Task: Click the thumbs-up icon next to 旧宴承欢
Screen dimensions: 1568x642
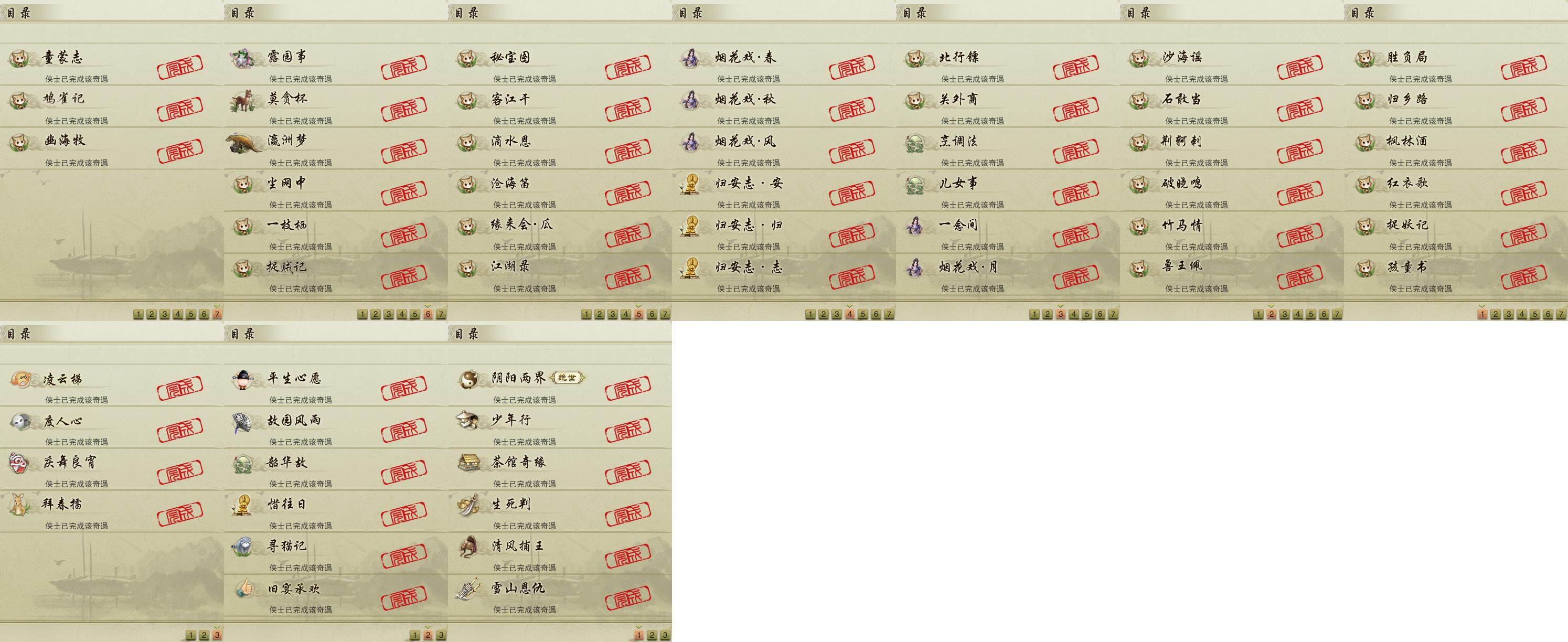Action: click(x=244, y=588)
